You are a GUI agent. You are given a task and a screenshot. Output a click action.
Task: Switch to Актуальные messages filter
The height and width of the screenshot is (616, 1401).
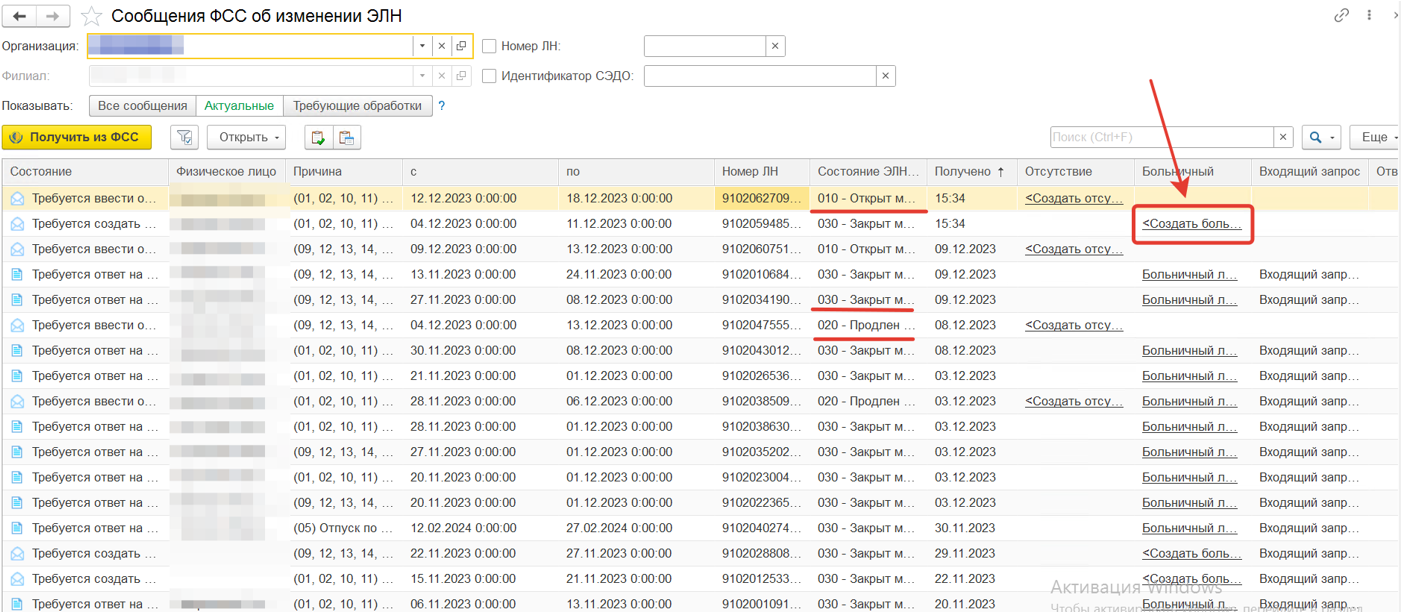point(239,106)
